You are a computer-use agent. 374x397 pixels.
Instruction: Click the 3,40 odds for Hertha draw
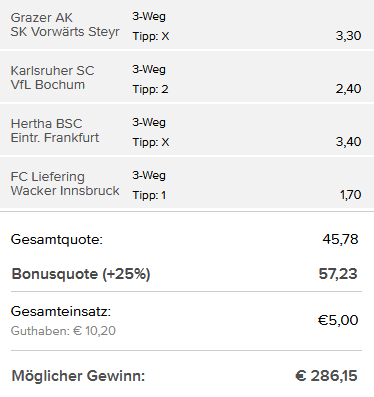[x=348, y=142]
